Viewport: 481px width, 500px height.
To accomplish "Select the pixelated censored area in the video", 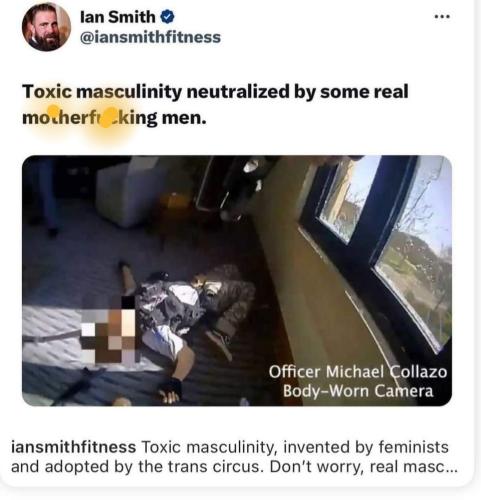I will (108, 330).
